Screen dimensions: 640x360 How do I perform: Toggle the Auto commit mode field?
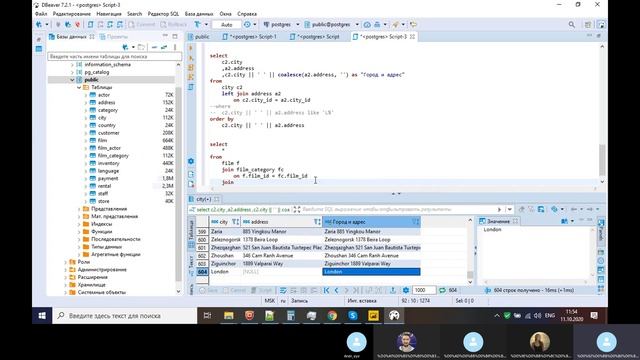click(x=227, y=24)
